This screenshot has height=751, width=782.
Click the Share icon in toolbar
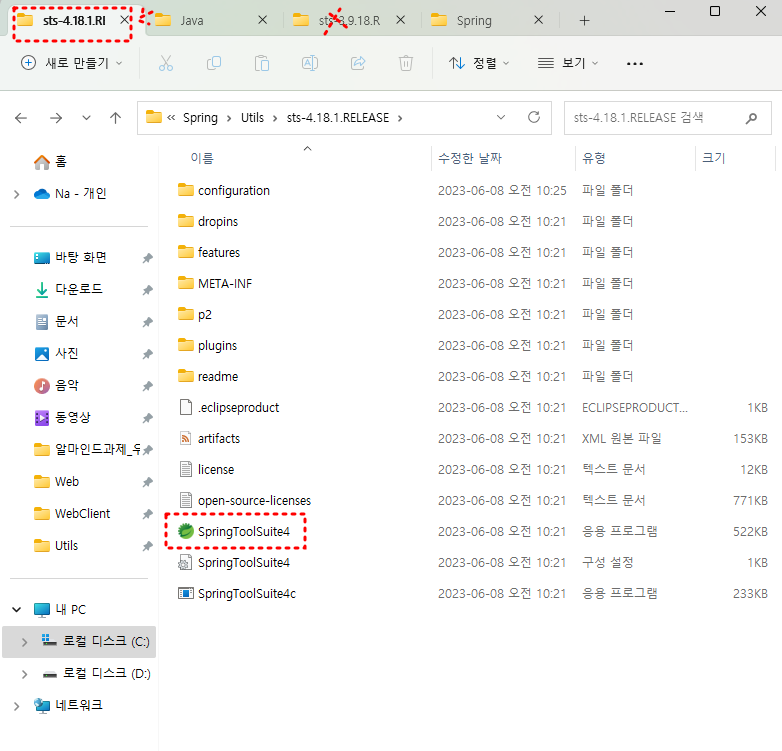(358, 63)
